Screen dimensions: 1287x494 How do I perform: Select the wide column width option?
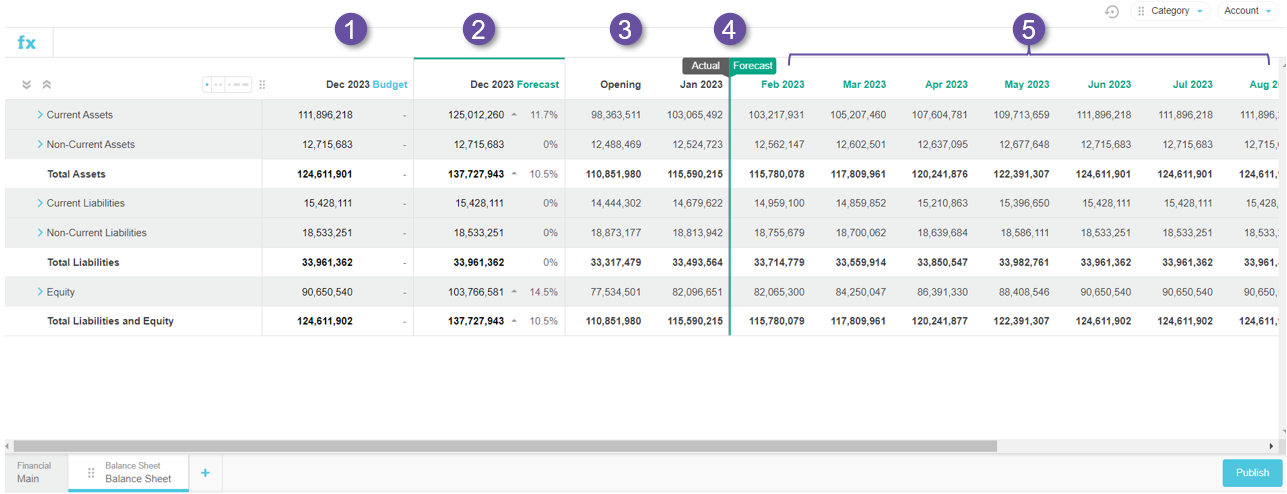pyautogui.click(x=240, y=85)
